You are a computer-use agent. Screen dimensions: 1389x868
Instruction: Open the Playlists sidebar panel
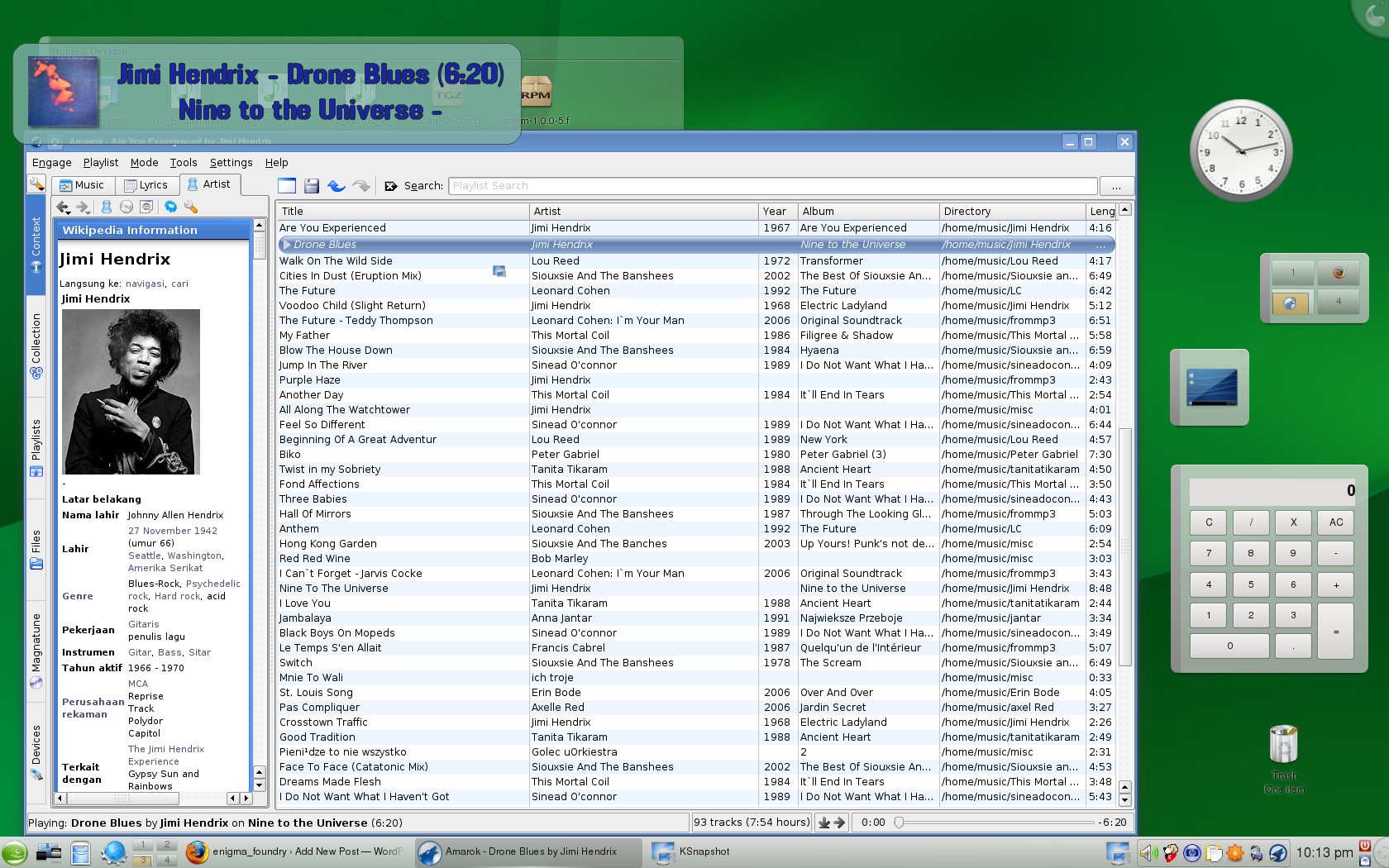coord(36,447)
